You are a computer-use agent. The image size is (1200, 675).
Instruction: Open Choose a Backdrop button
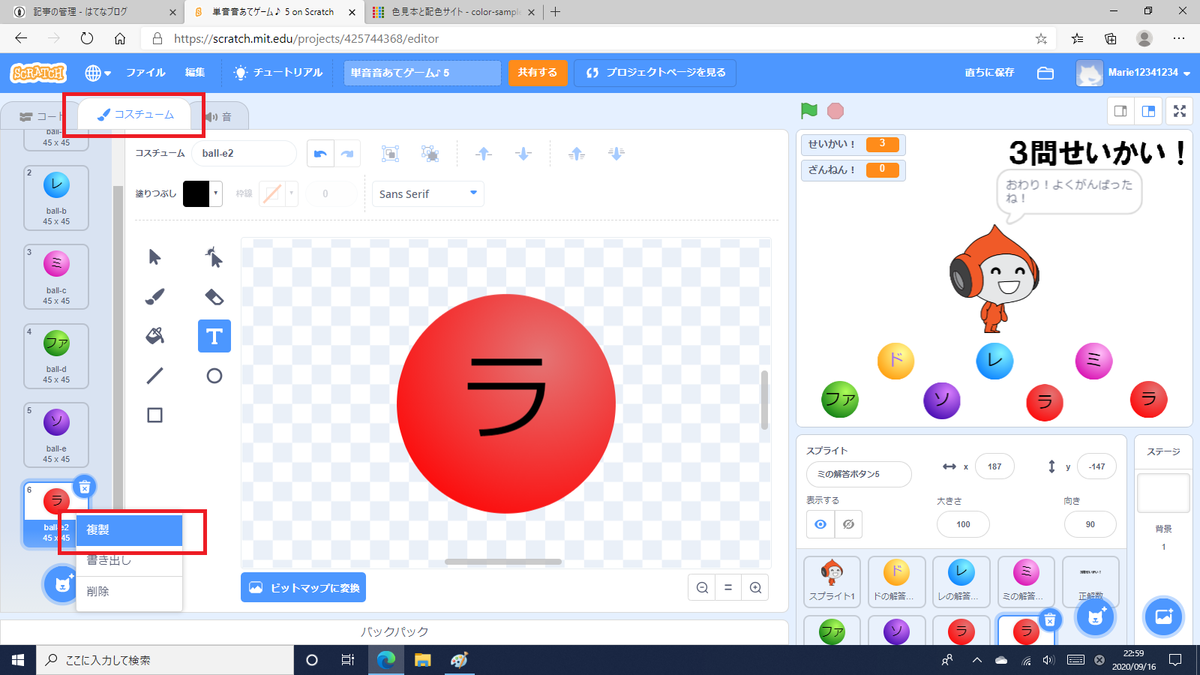tap(1163, 617)
